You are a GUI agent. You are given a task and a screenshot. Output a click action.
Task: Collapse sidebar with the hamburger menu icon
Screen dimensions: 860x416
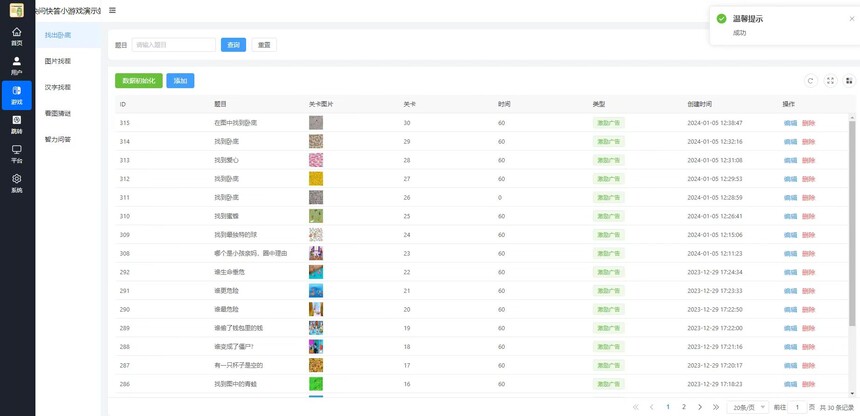[x=112, y=11]
